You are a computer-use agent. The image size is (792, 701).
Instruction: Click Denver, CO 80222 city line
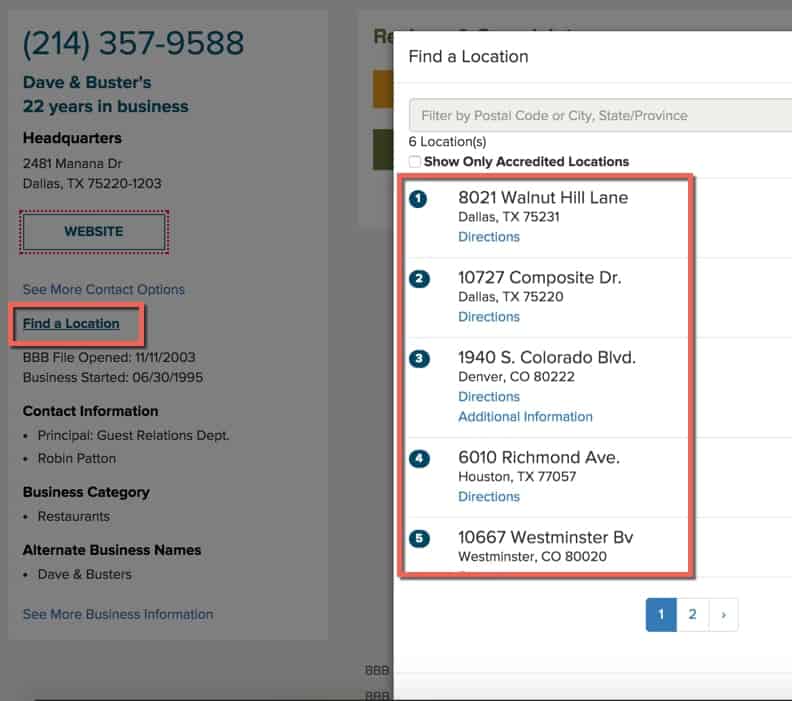coord(516,376)
